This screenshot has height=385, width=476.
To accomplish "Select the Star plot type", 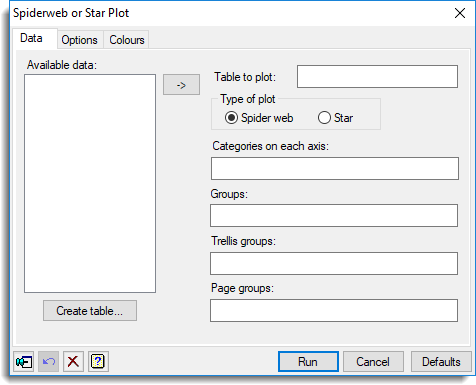I will 324,118.
